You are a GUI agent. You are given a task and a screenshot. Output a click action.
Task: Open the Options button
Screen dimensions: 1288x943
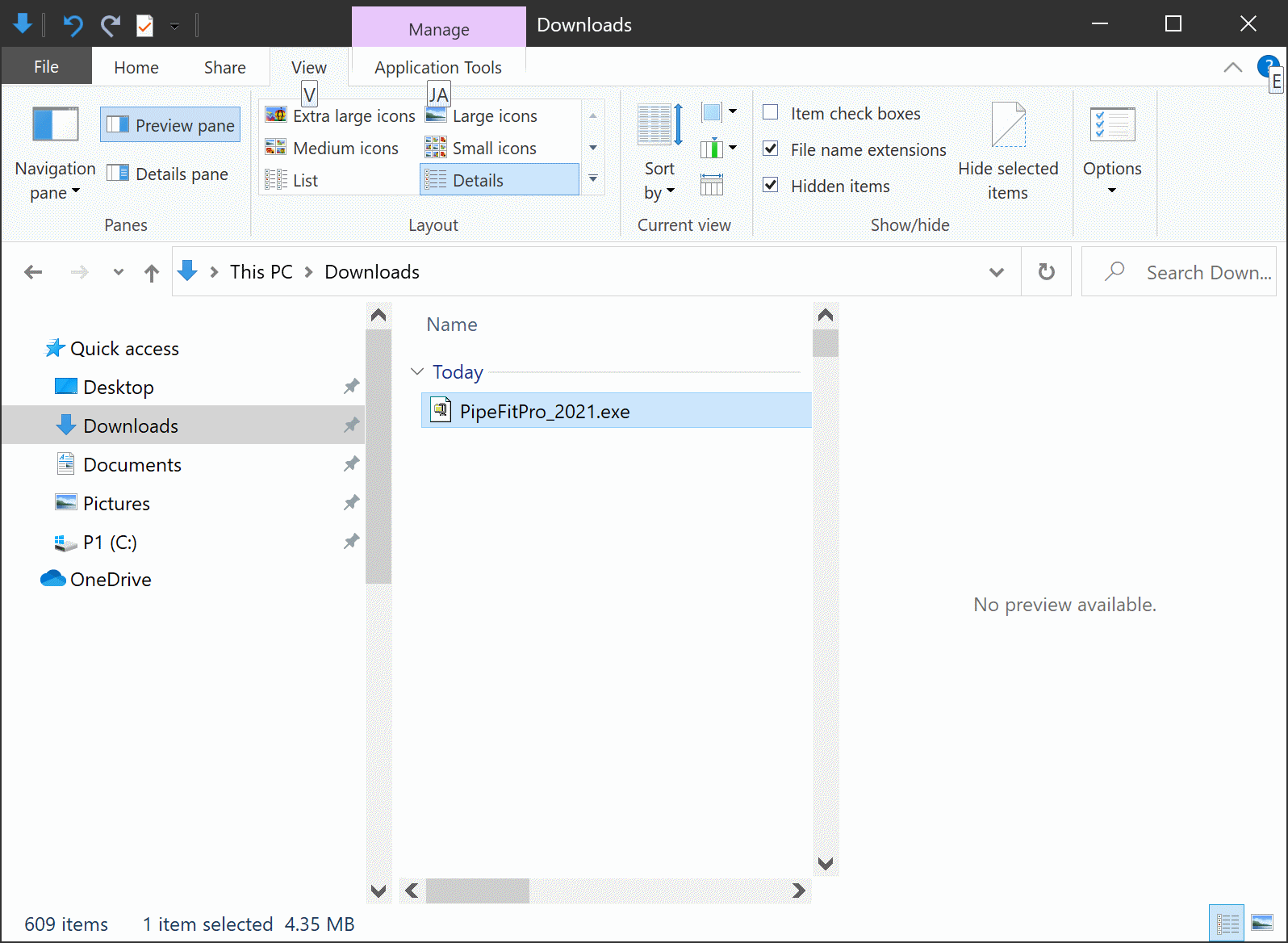(x=1112, y=152)
